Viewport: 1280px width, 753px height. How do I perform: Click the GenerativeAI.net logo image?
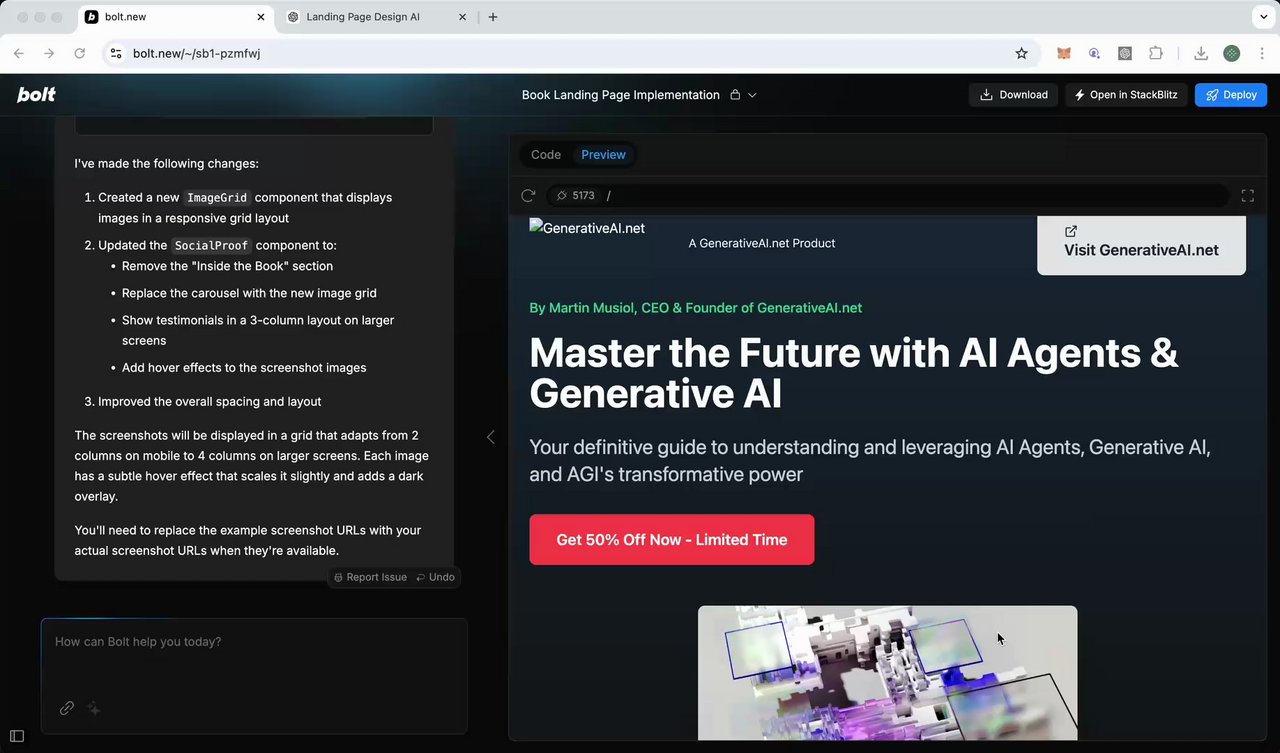587,228
